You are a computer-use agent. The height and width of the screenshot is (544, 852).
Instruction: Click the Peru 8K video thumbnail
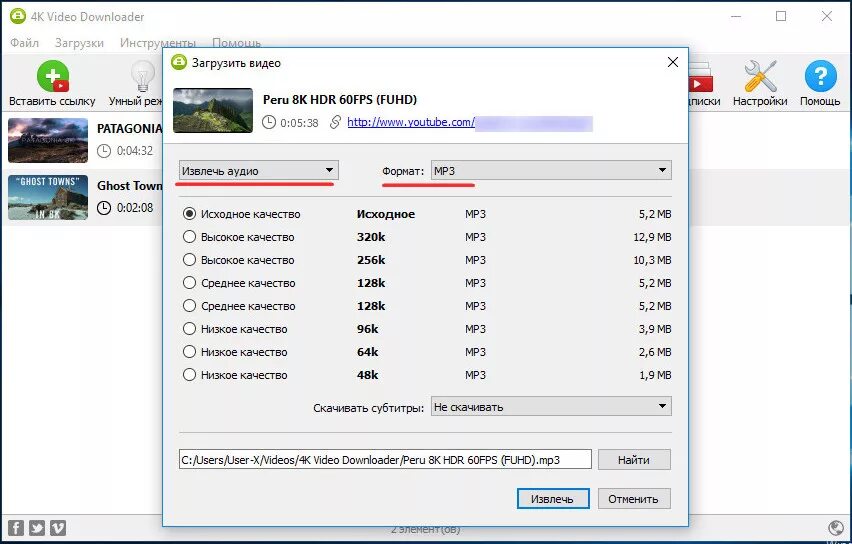(213, 110)
